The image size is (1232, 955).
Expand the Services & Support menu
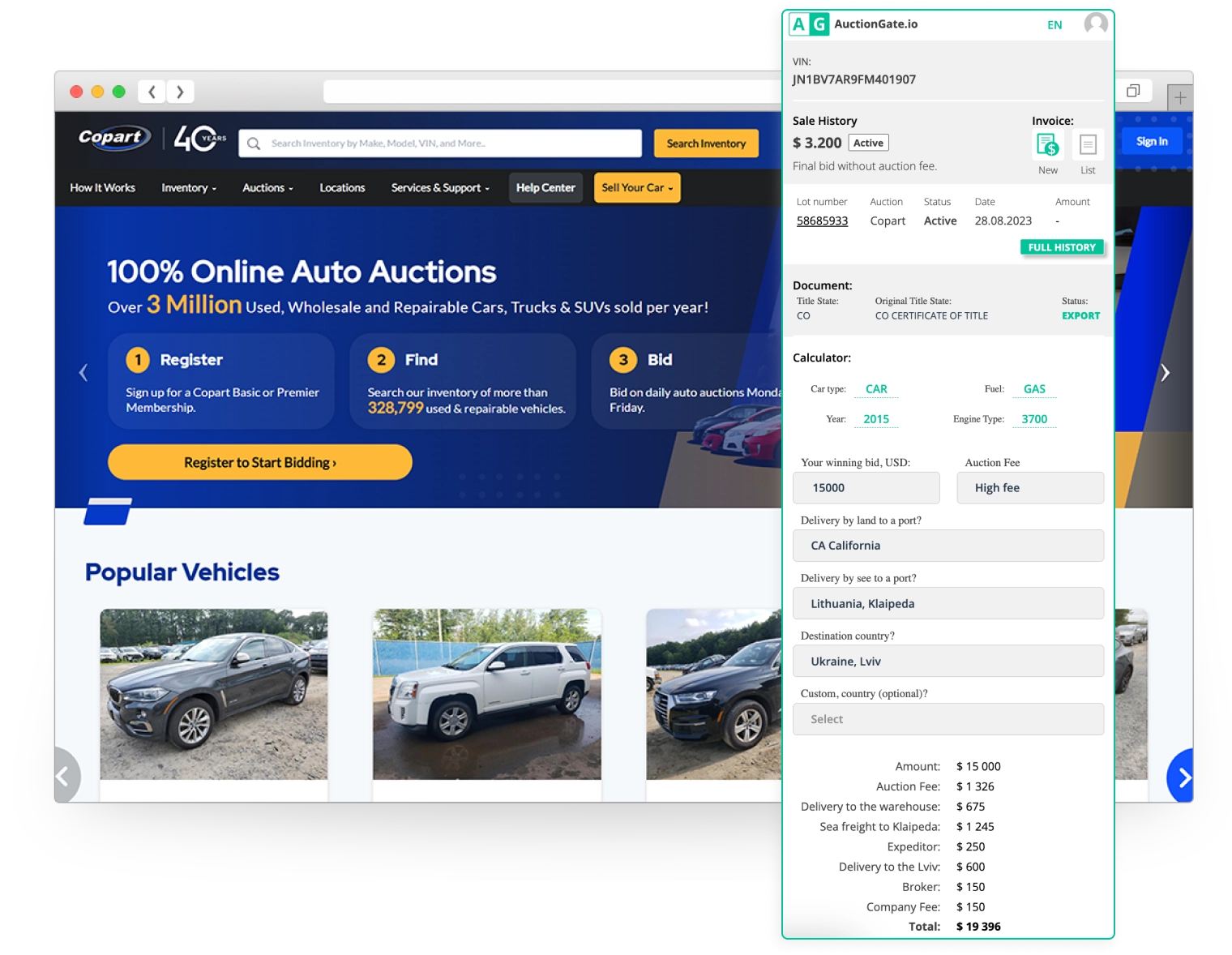click(440, 188)
